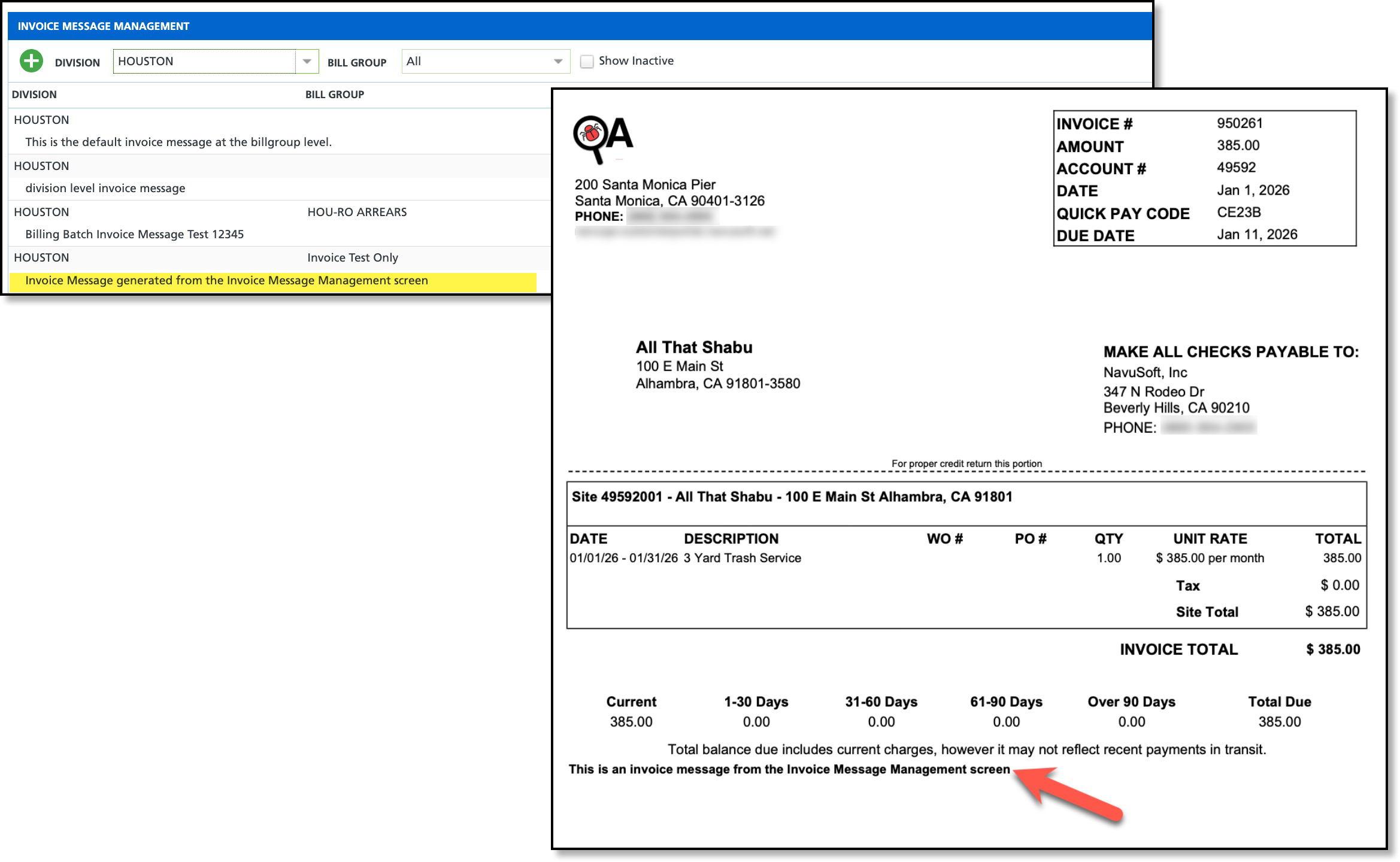Screen dimensions: 1400x862
Task: Expand the Bill Group dropdown arrow
Action: pos(557,62)
